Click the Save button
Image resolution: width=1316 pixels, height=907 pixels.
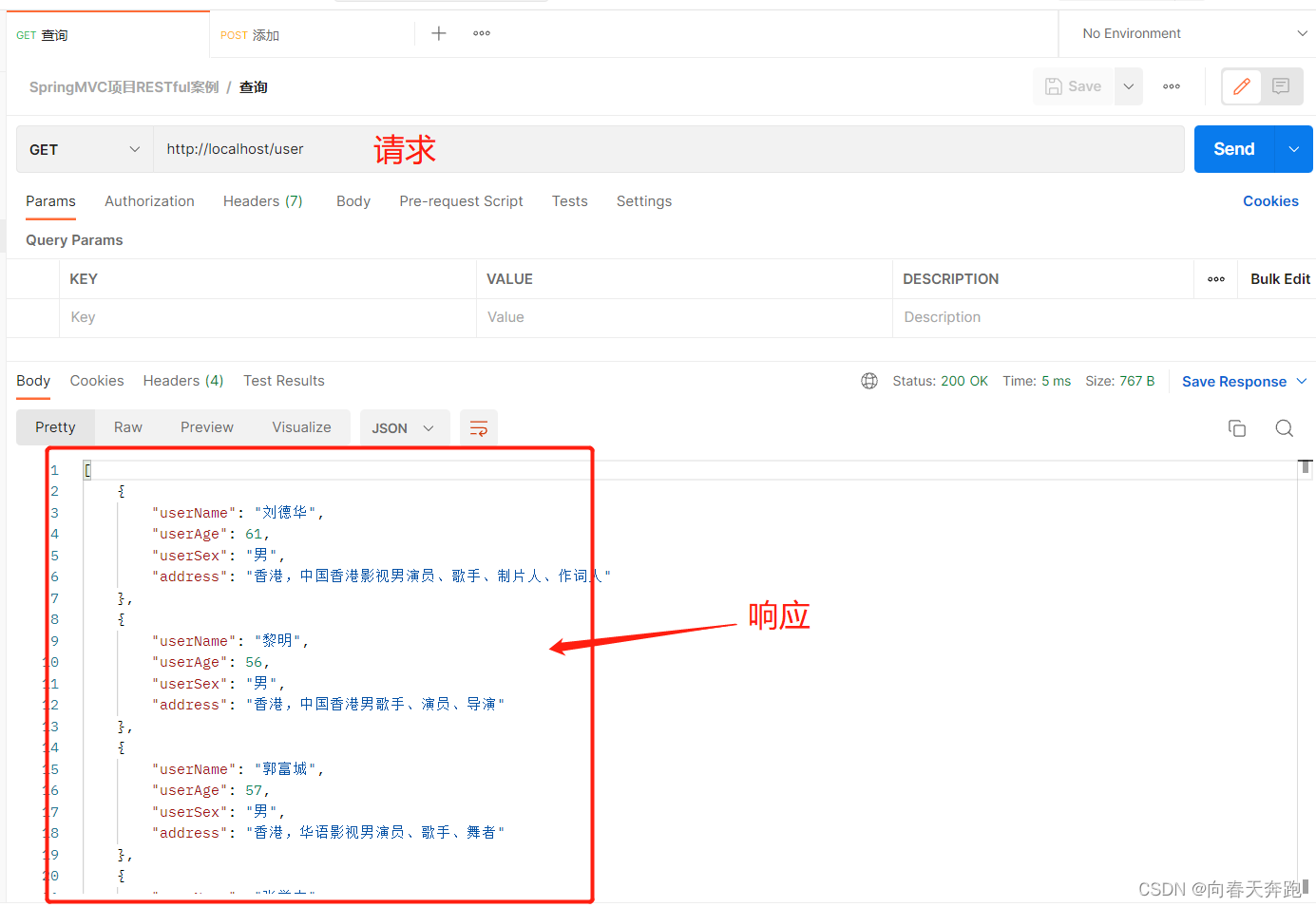[x=1074, y=86]
